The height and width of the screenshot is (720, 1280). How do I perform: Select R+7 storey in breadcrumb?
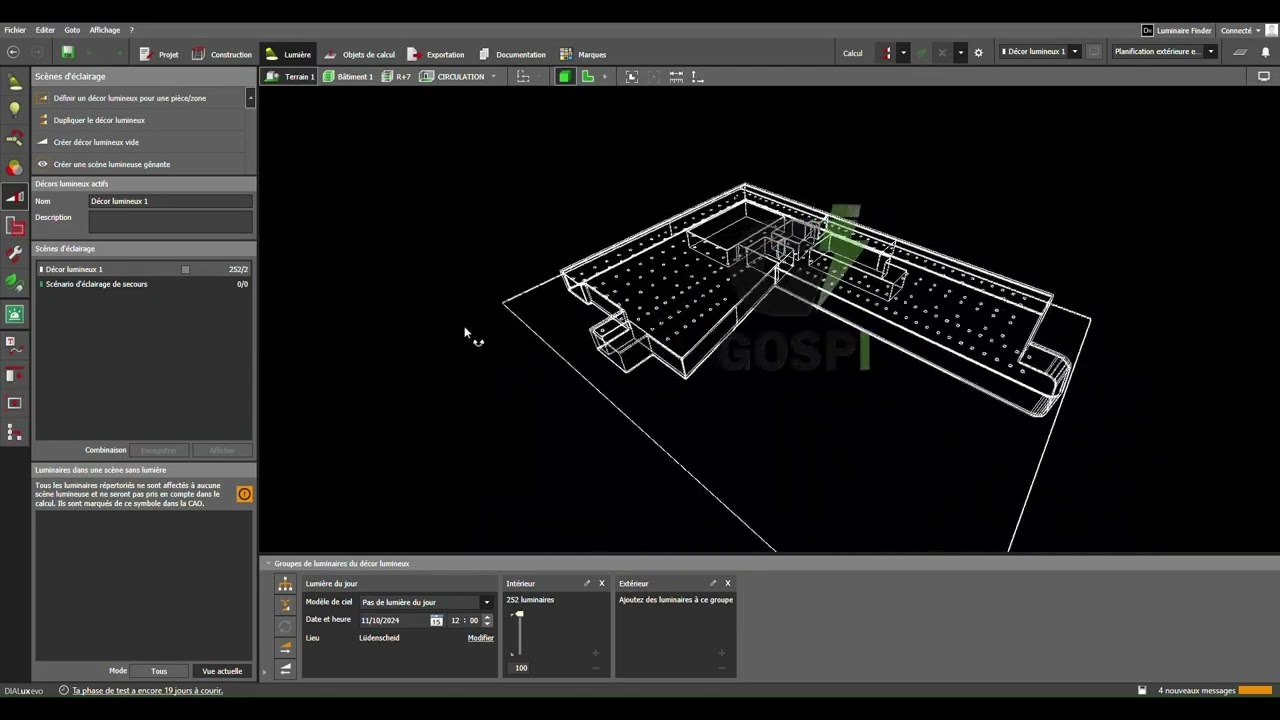click(396, 76)
